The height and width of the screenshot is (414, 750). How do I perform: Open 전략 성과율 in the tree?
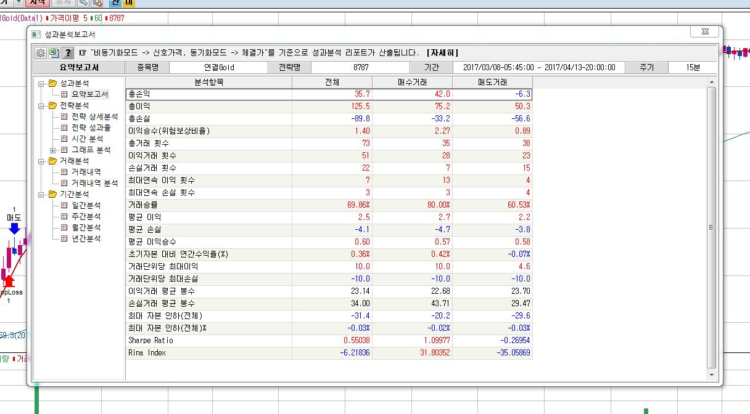[91, 128]
